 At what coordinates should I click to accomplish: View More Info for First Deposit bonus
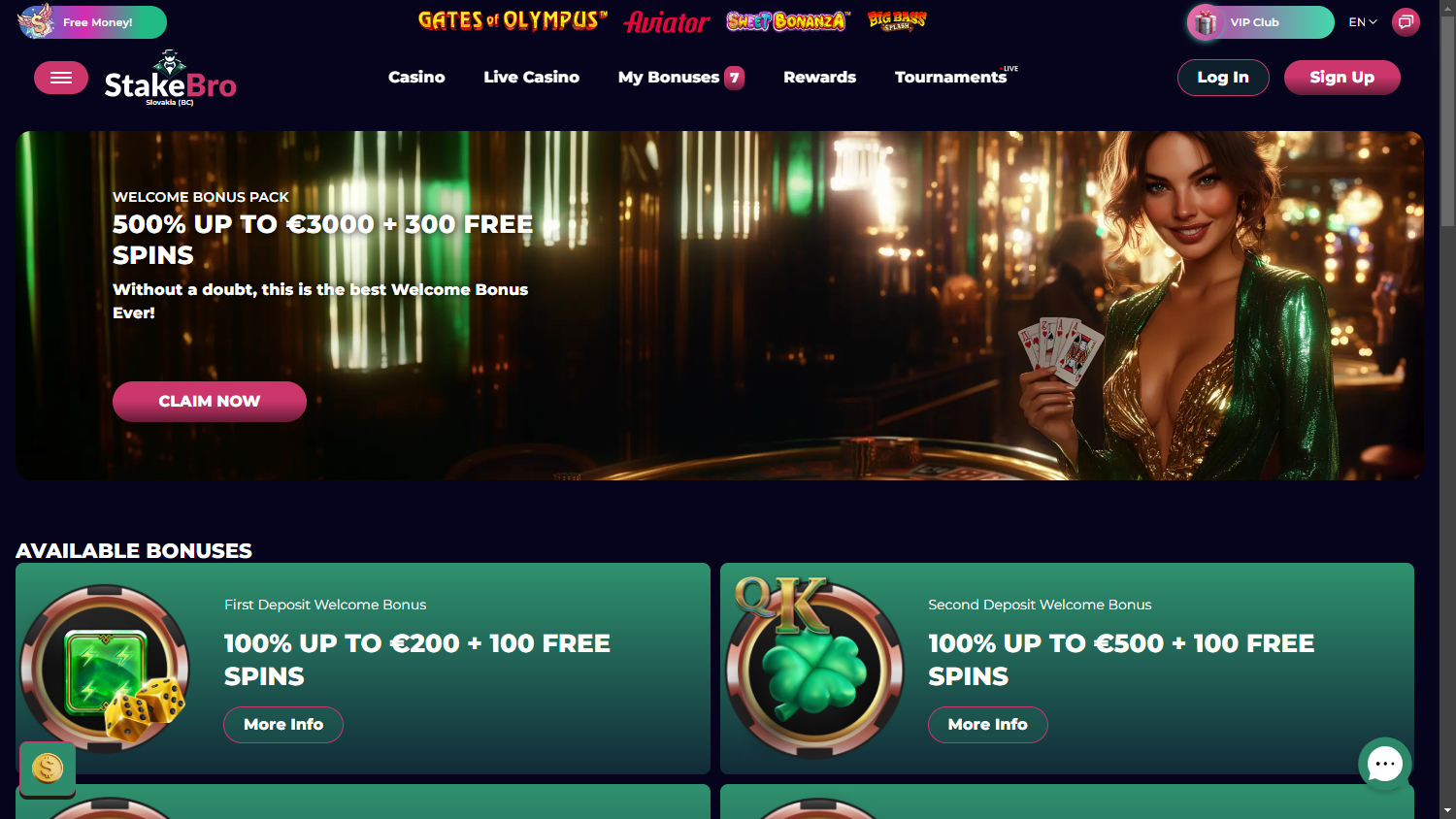coord(283,725)
